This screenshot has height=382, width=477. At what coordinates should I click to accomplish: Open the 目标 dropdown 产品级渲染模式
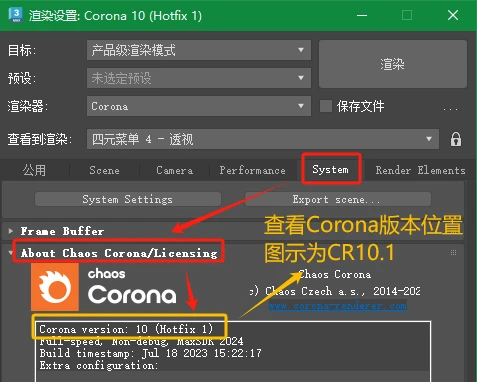(199, 50)
